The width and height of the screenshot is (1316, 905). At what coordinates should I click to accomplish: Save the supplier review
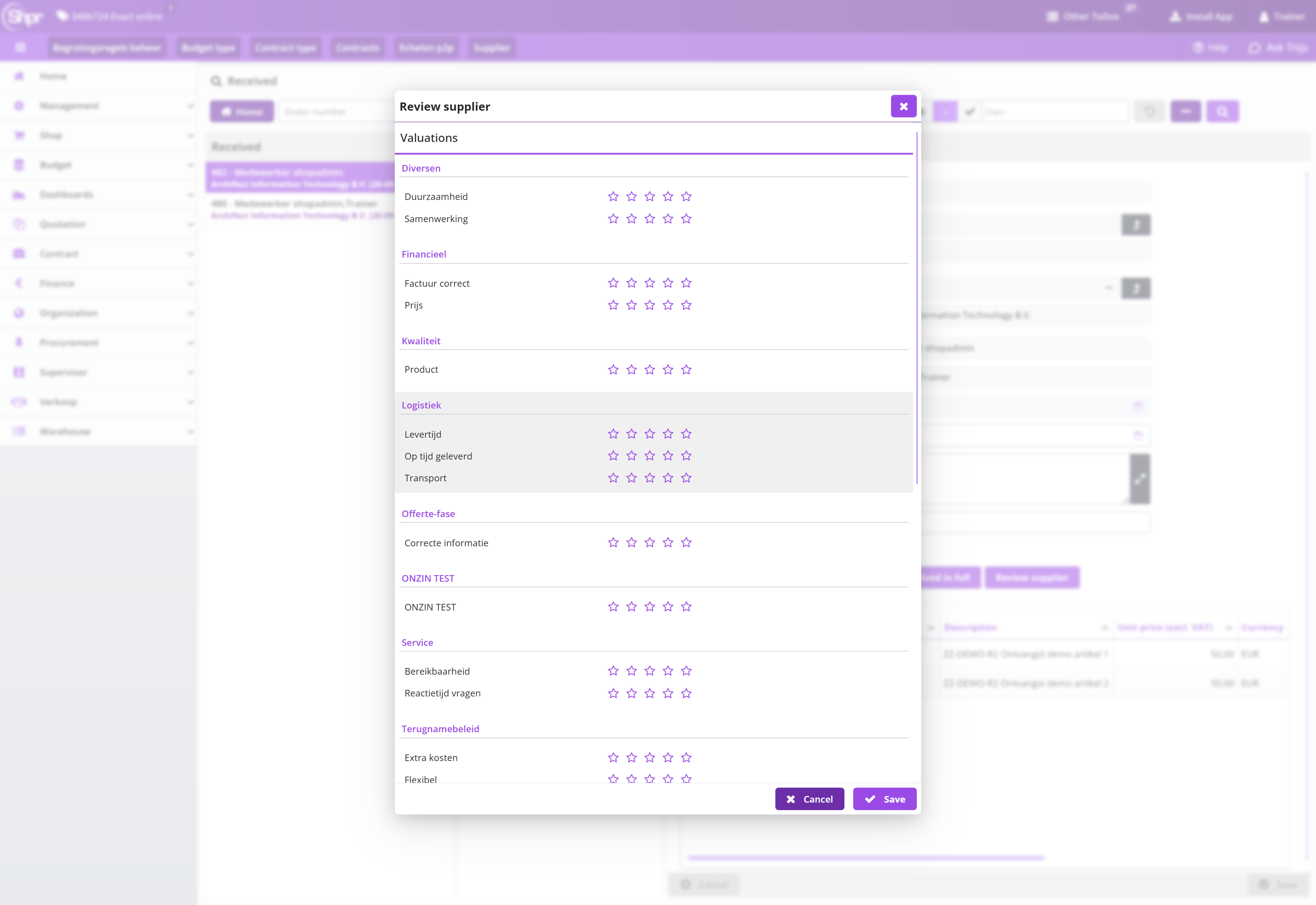pos(884,799)
